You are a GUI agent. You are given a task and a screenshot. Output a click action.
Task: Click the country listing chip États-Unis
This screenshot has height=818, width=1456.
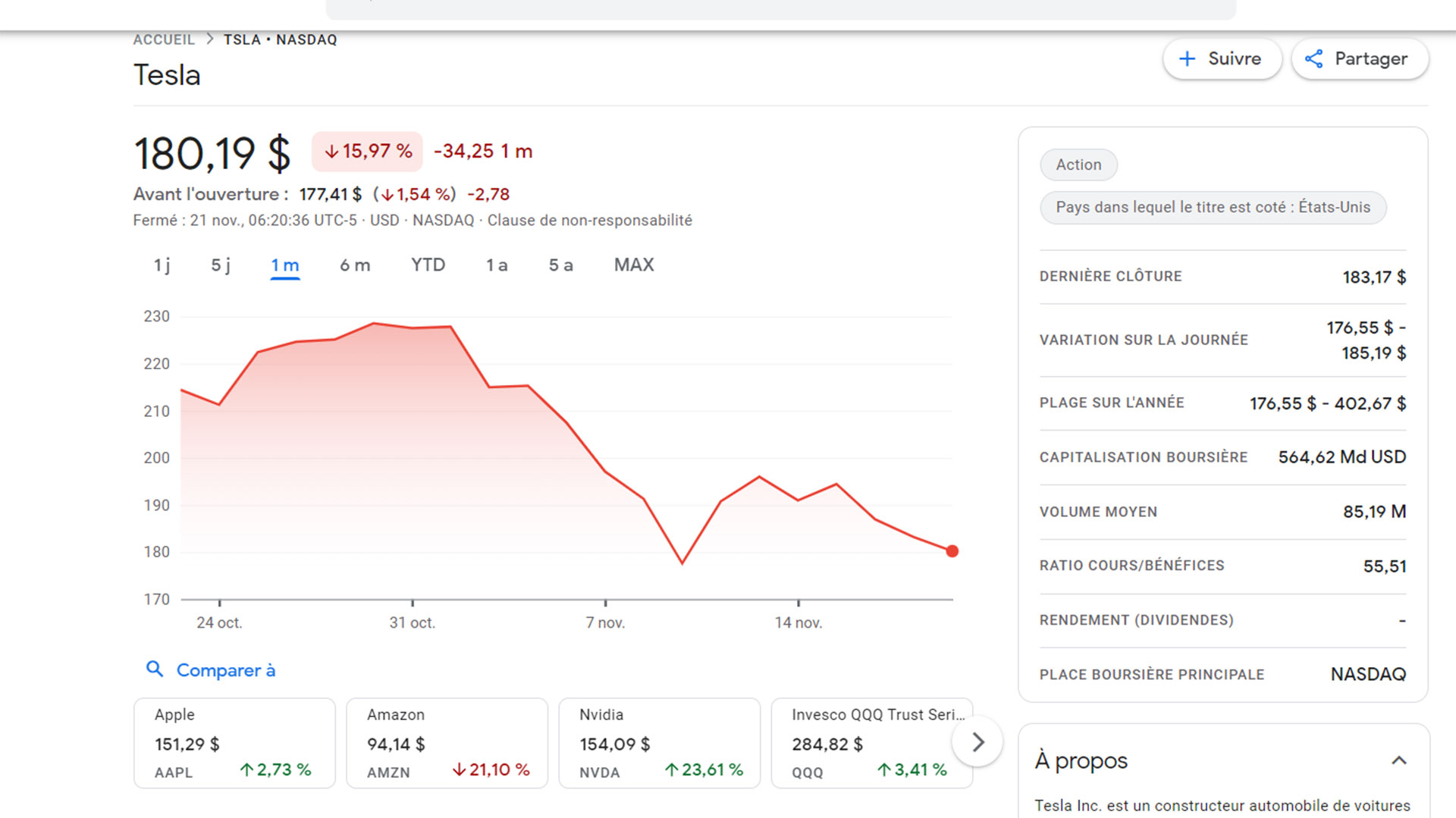(1213, 207)
